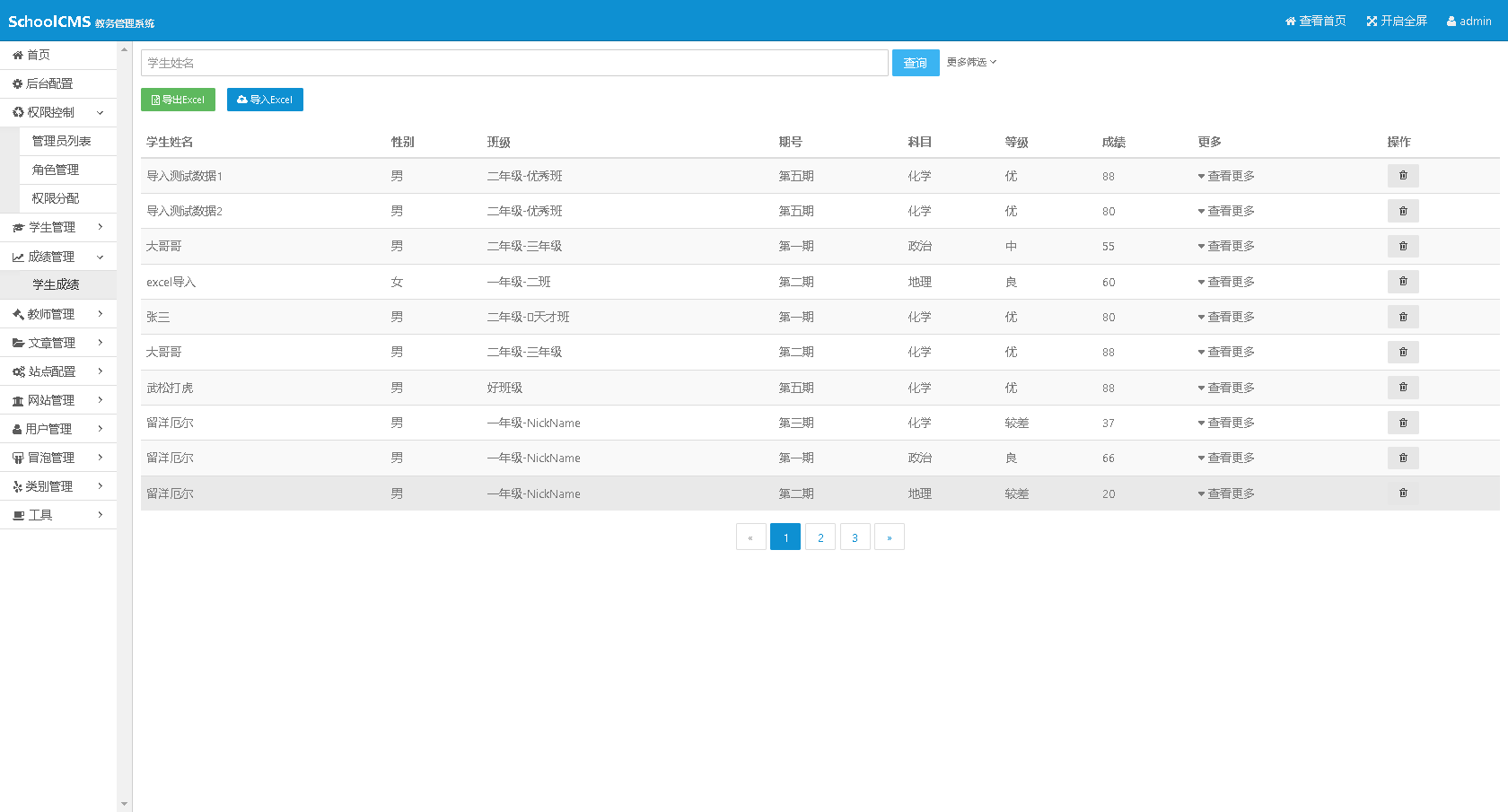The image size is (1508, 812).
Task: Collapse the 权限控制 submenu chevron
Action: pos(100,111)
